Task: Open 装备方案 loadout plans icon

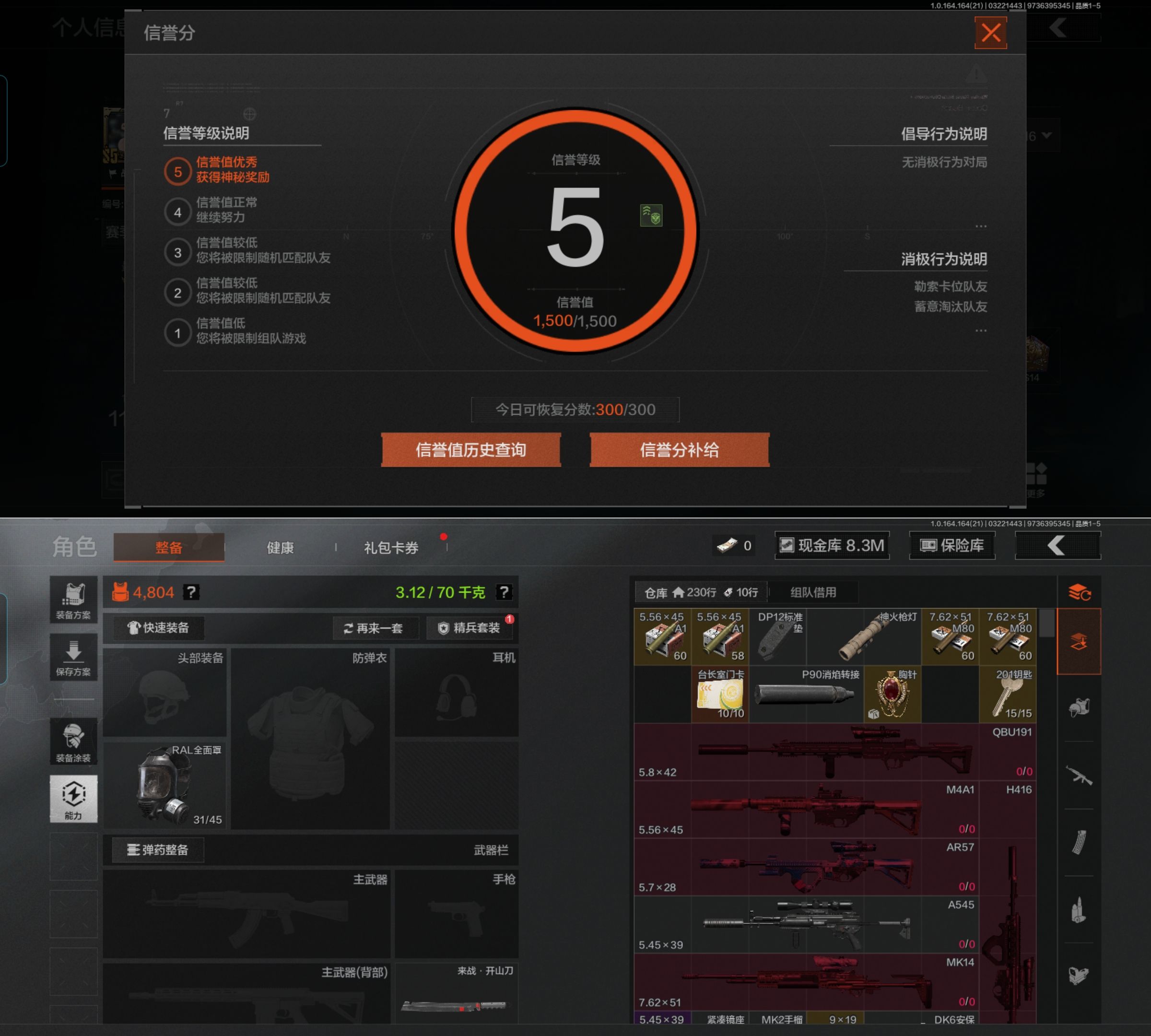Action: point(73,600)
